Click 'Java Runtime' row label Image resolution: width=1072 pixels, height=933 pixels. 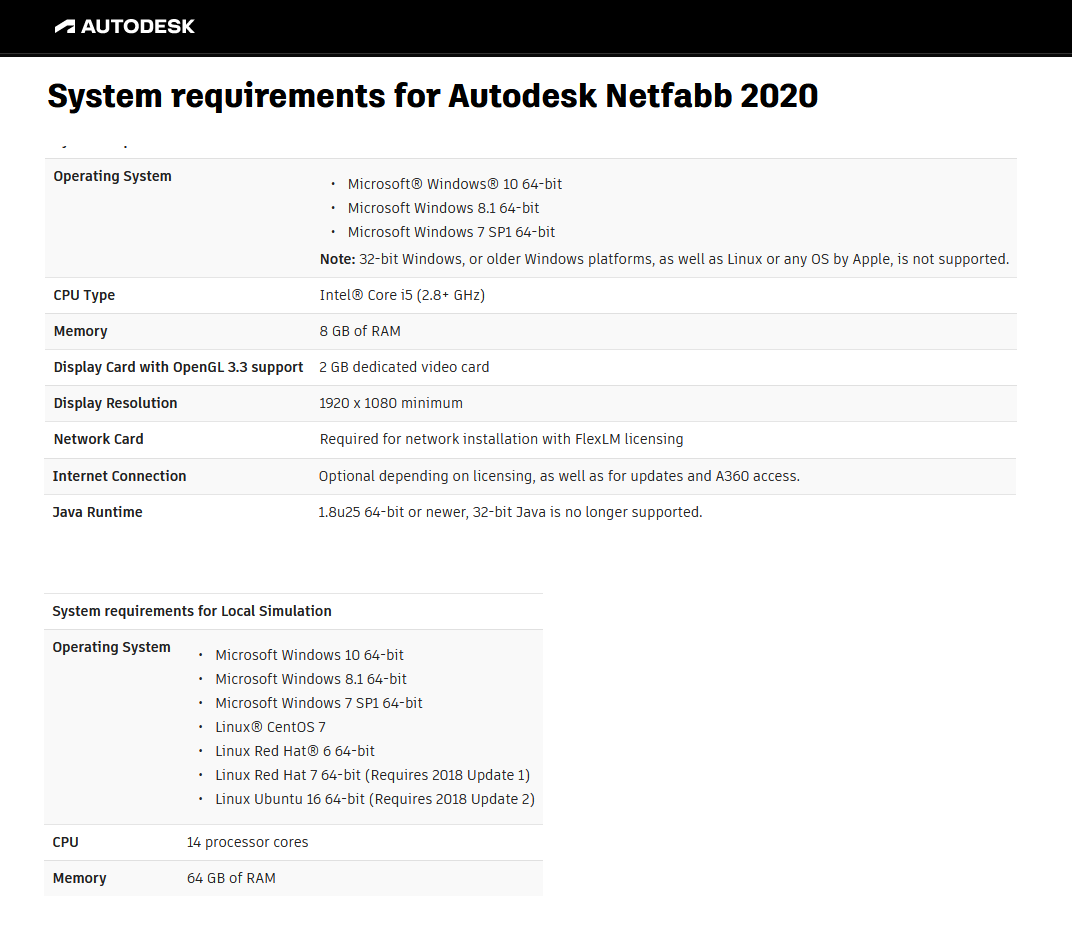(98, 512)
